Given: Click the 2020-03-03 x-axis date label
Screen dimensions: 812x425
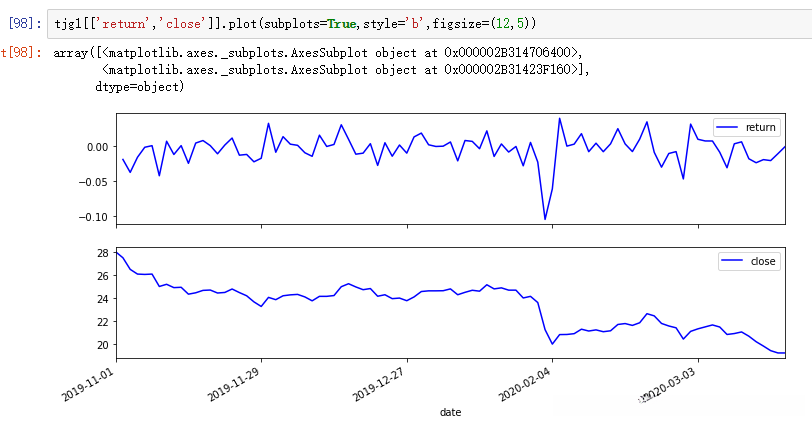Looking at the screenshot, I should click(669, 386).
